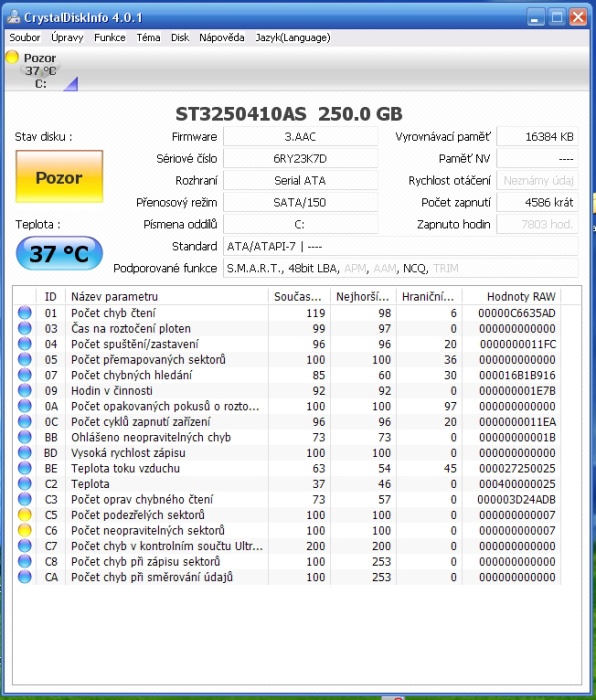Select the row text Počet přemapovaných sektorů
The image size is (596, 700).
148,359
